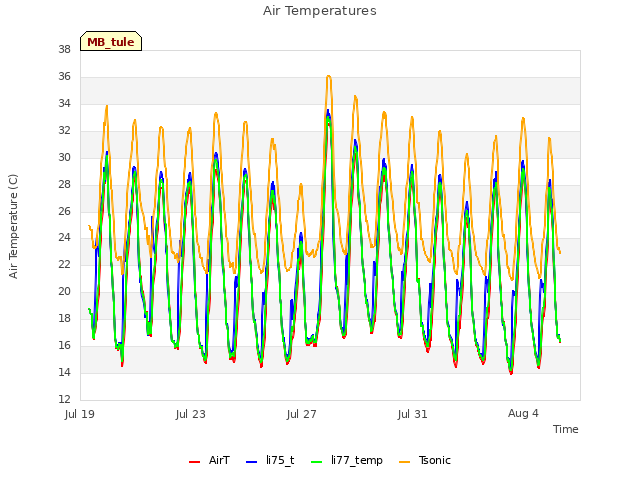Click the 20 y-axis tick label
This screenshot has height=480, width=640.
point(64,291)
